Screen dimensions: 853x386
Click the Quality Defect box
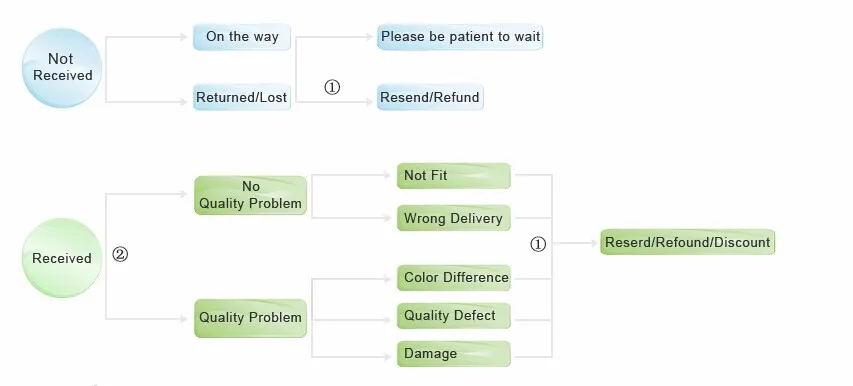(x=454, y=316)
